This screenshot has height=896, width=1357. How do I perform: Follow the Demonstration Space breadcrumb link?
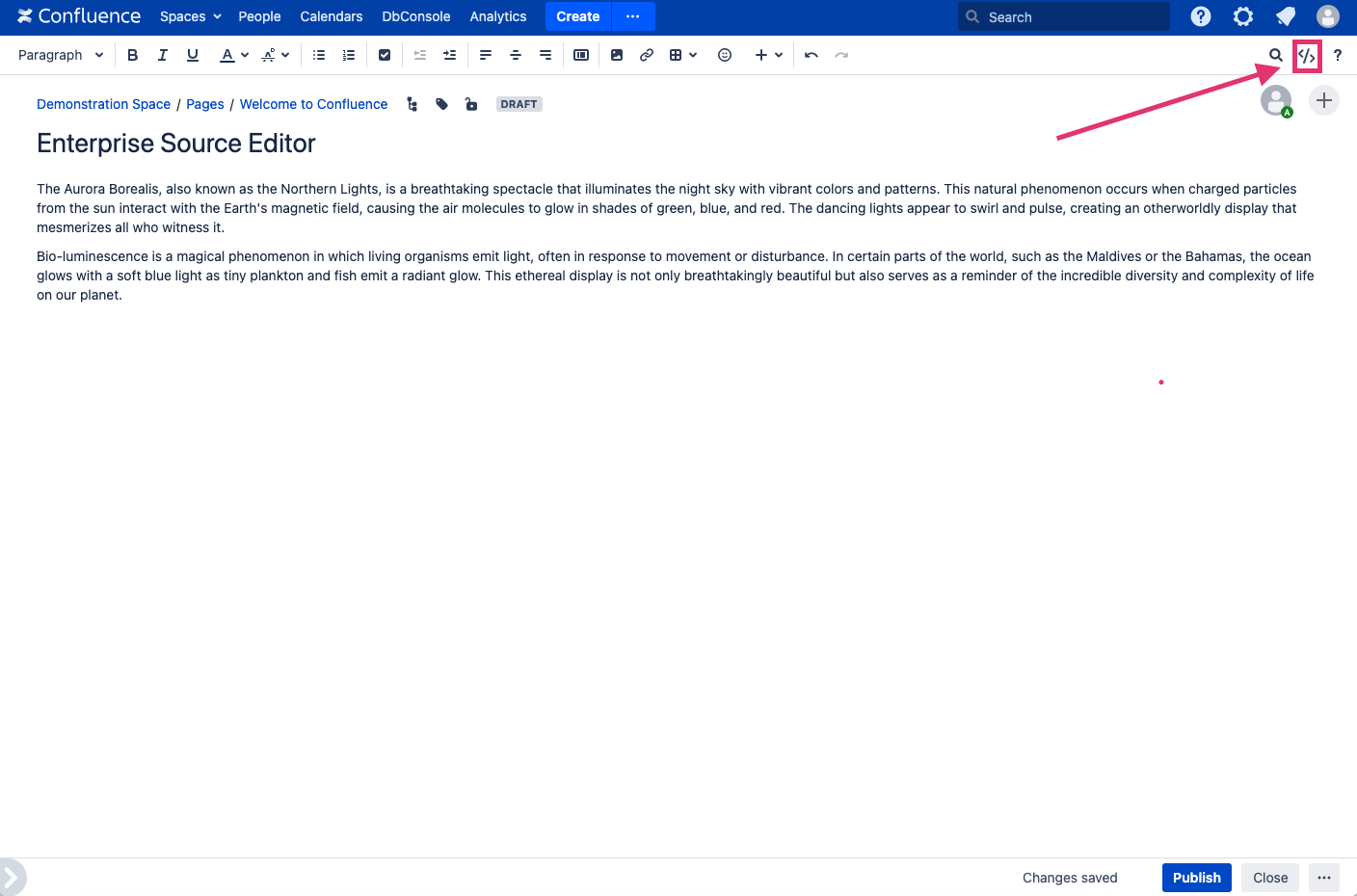coord(103,104)
